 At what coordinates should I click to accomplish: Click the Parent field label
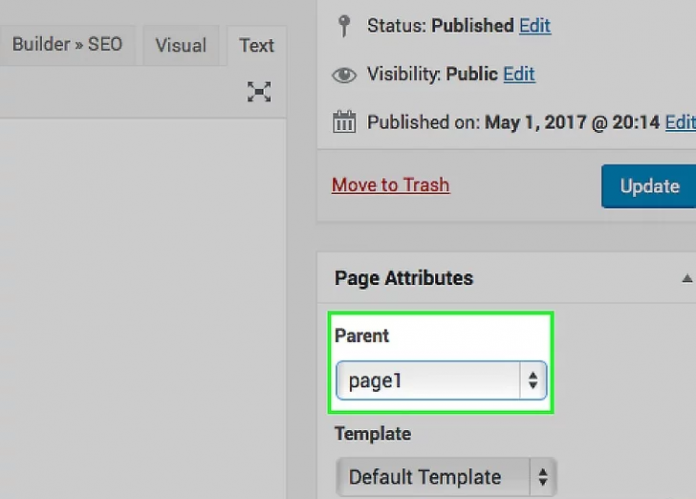click(362, 336)
